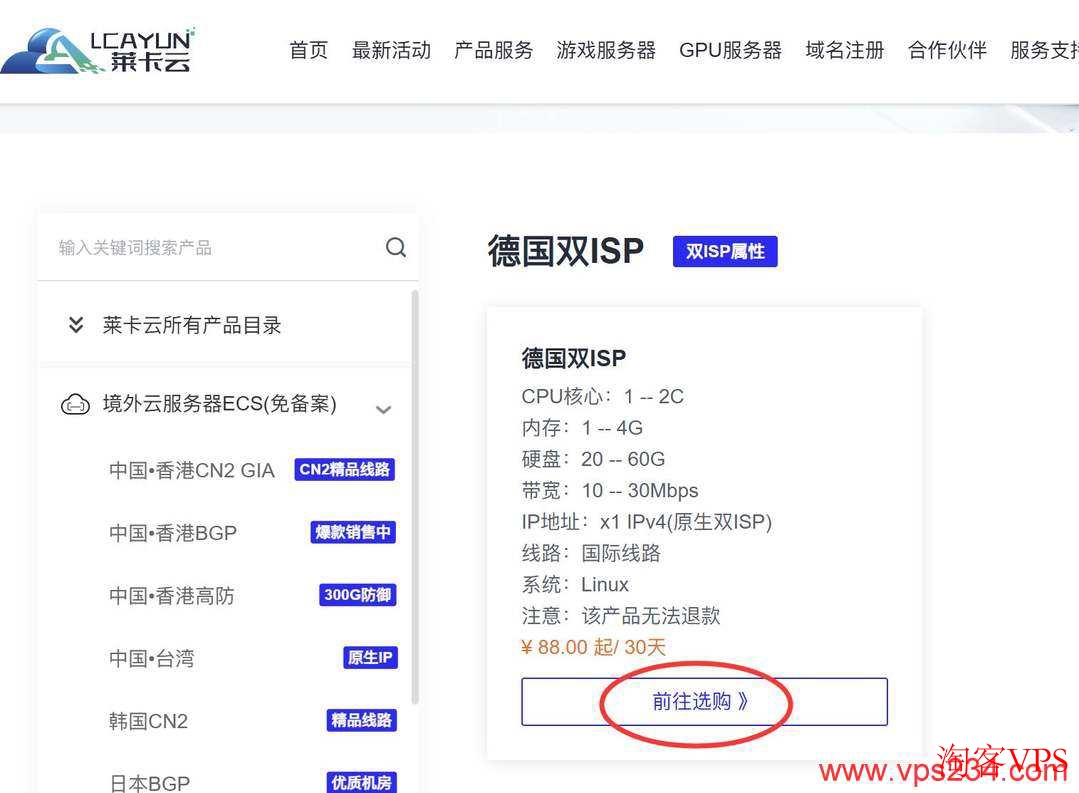1079x793 pixels.
Task: Click the 爆款销售中 badge
Action: [x=353, y=532]
